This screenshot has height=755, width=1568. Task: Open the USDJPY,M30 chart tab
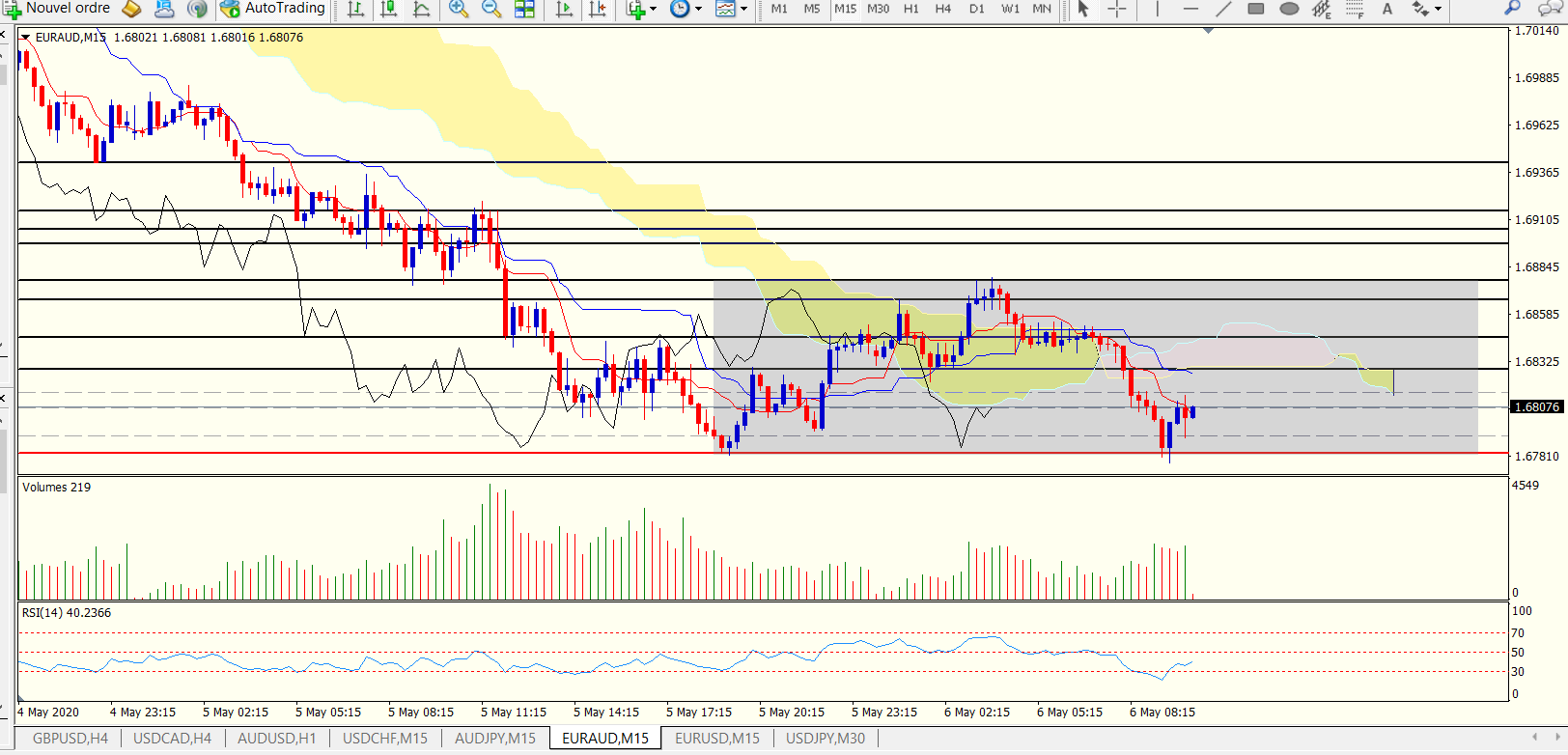point(826,739)
